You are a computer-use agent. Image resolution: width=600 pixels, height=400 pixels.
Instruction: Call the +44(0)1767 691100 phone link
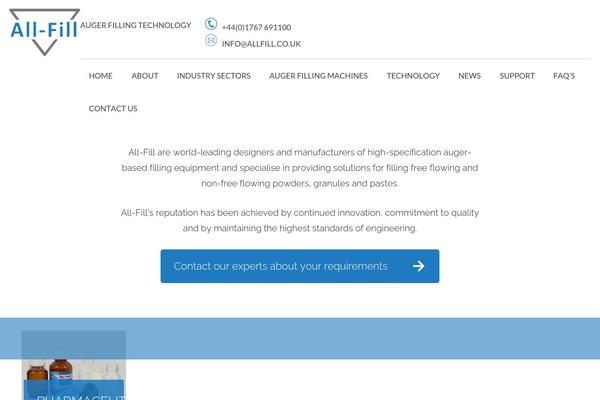(x=256, y=28)
